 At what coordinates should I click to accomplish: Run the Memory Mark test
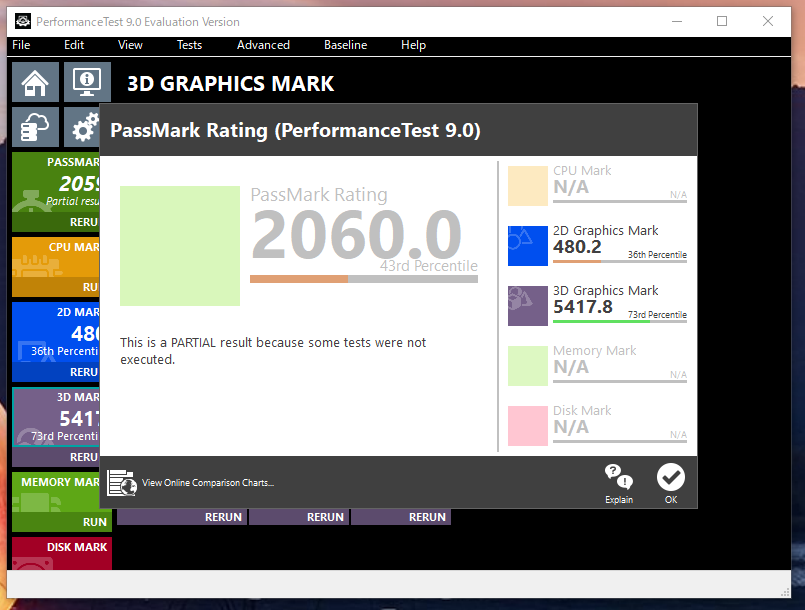(x=62, y=522)
